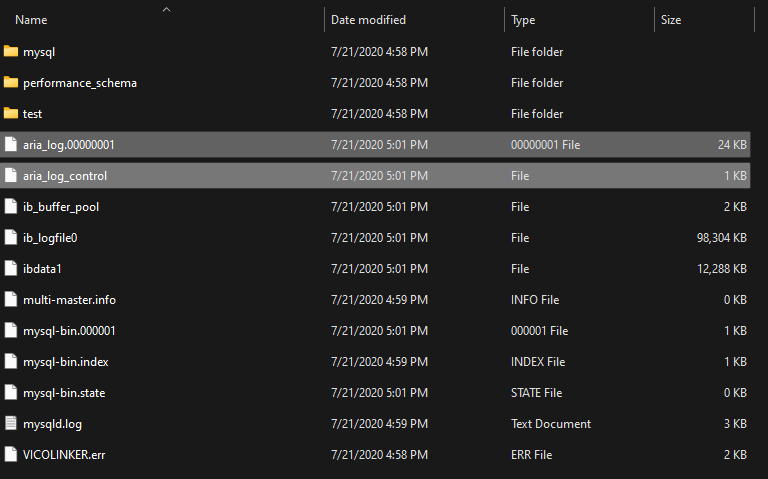Select the test folder icon

click(11, 113)
